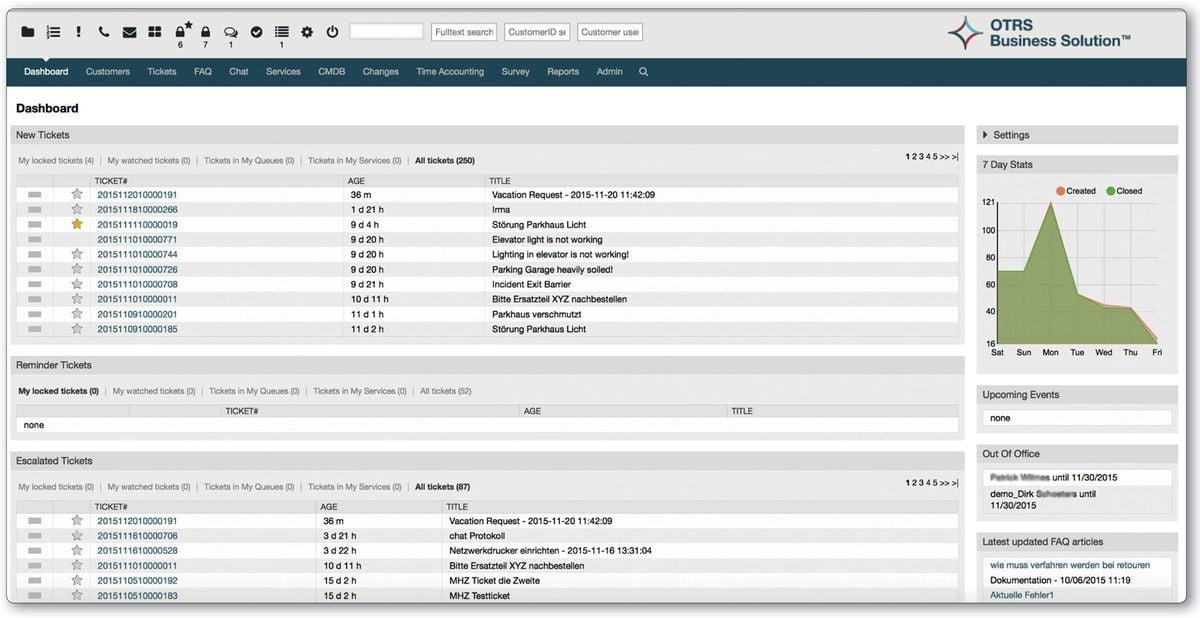
Task: Open personal preferences gear icon
Action: (x=307, y=32)
